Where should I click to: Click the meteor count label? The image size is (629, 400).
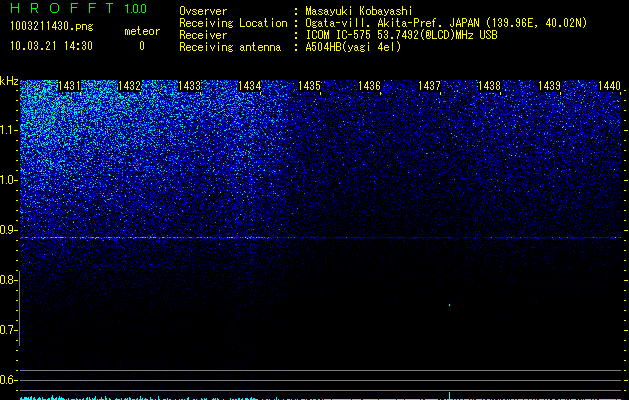point(142,31)
